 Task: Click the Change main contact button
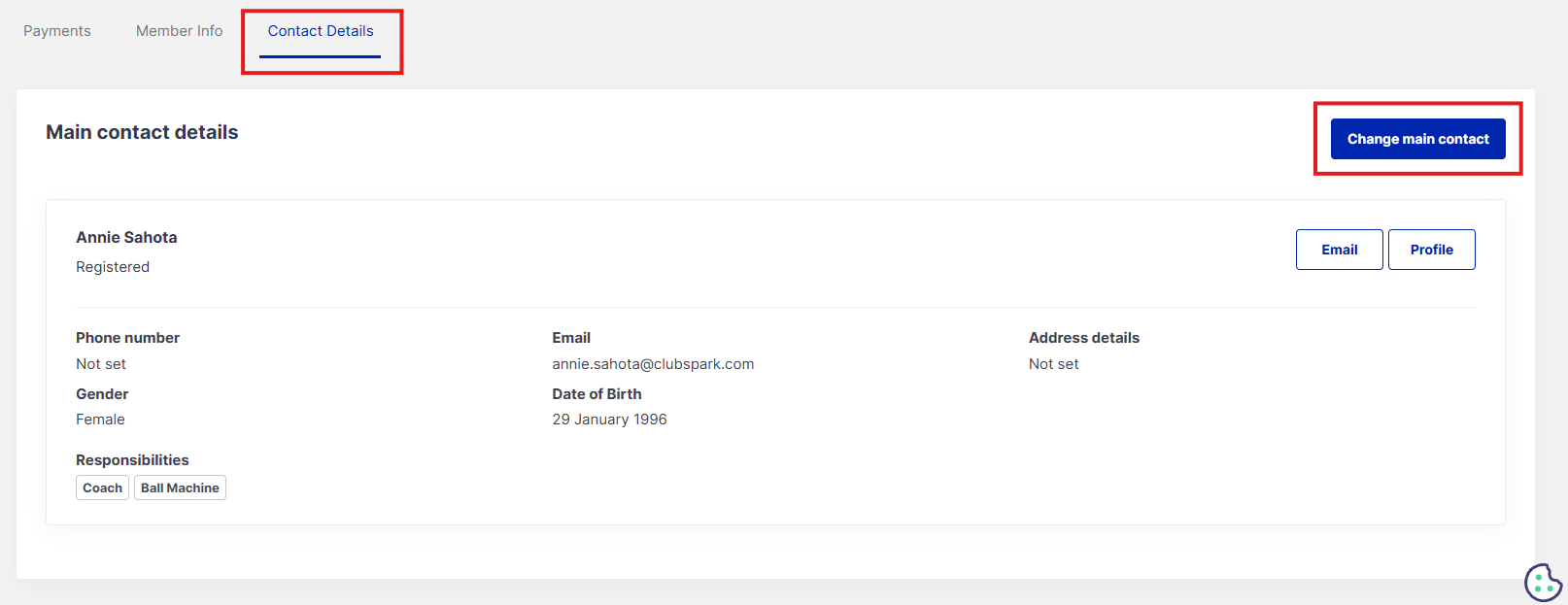click(x=1417, y=139)
